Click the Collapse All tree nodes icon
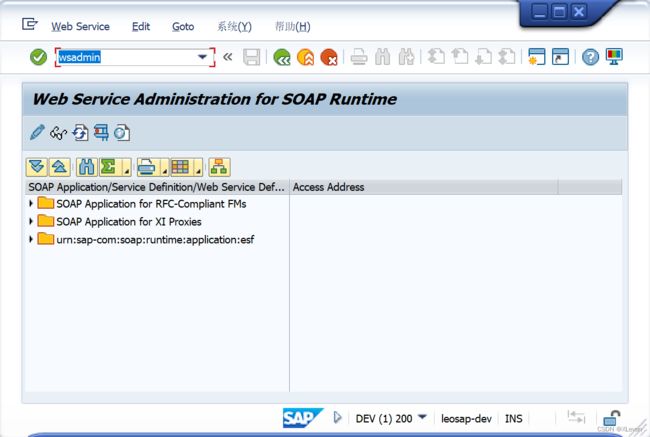Screen dimensions: 650x437 coord(60,167)
